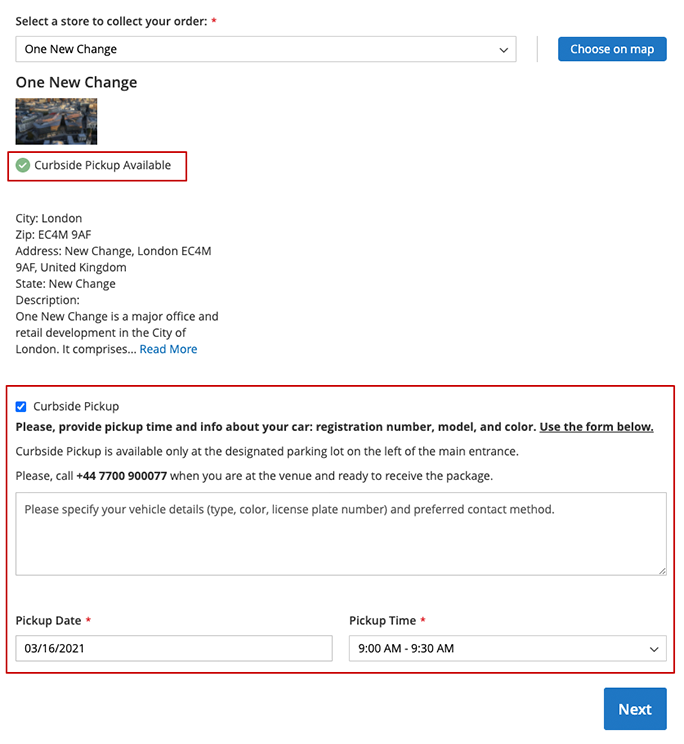This screenshot has width=684, height=744.
Task: Click the resize handle of the vehicle details textarea
Action: point(661,570)
